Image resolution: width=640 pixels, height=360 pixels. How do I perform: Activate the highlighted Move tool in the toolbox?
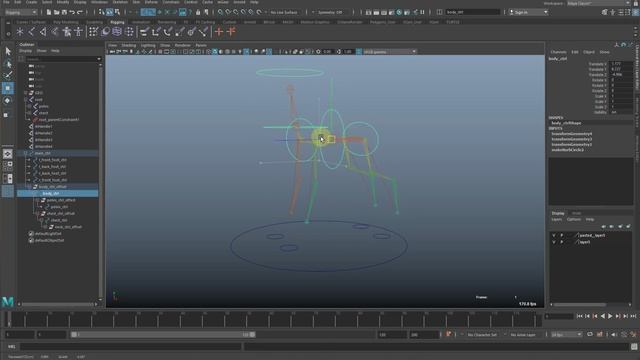[x=8, y=88]
